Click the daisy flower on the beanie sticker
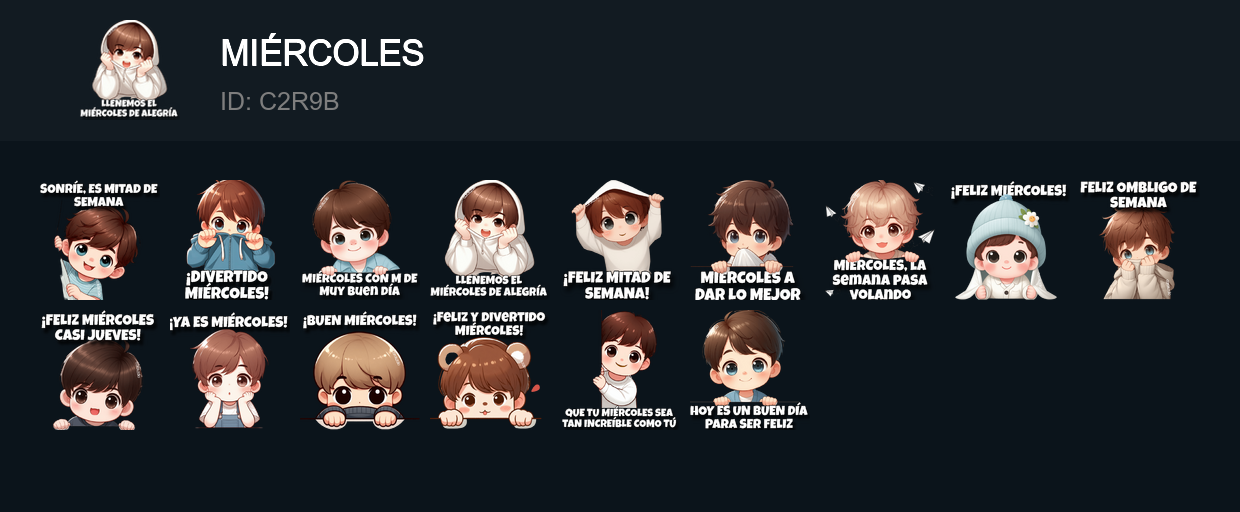This screenshot has width=1240, height=512. click(x=1030, y=217)
